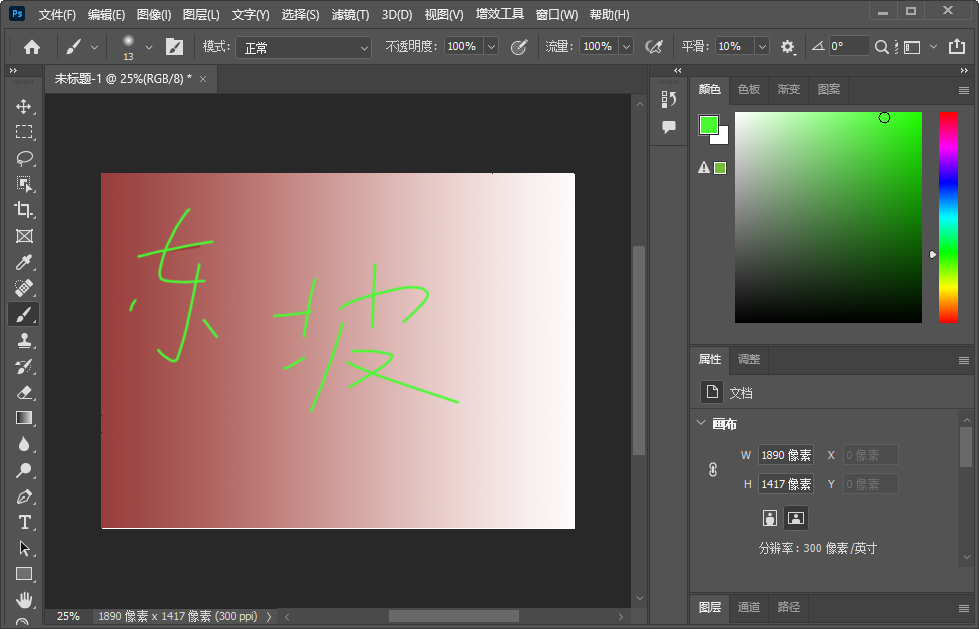Image resolution: width=979 pixels, height=629 pixels.
Task: Select the Move tool
Action: tap(24, 105)
